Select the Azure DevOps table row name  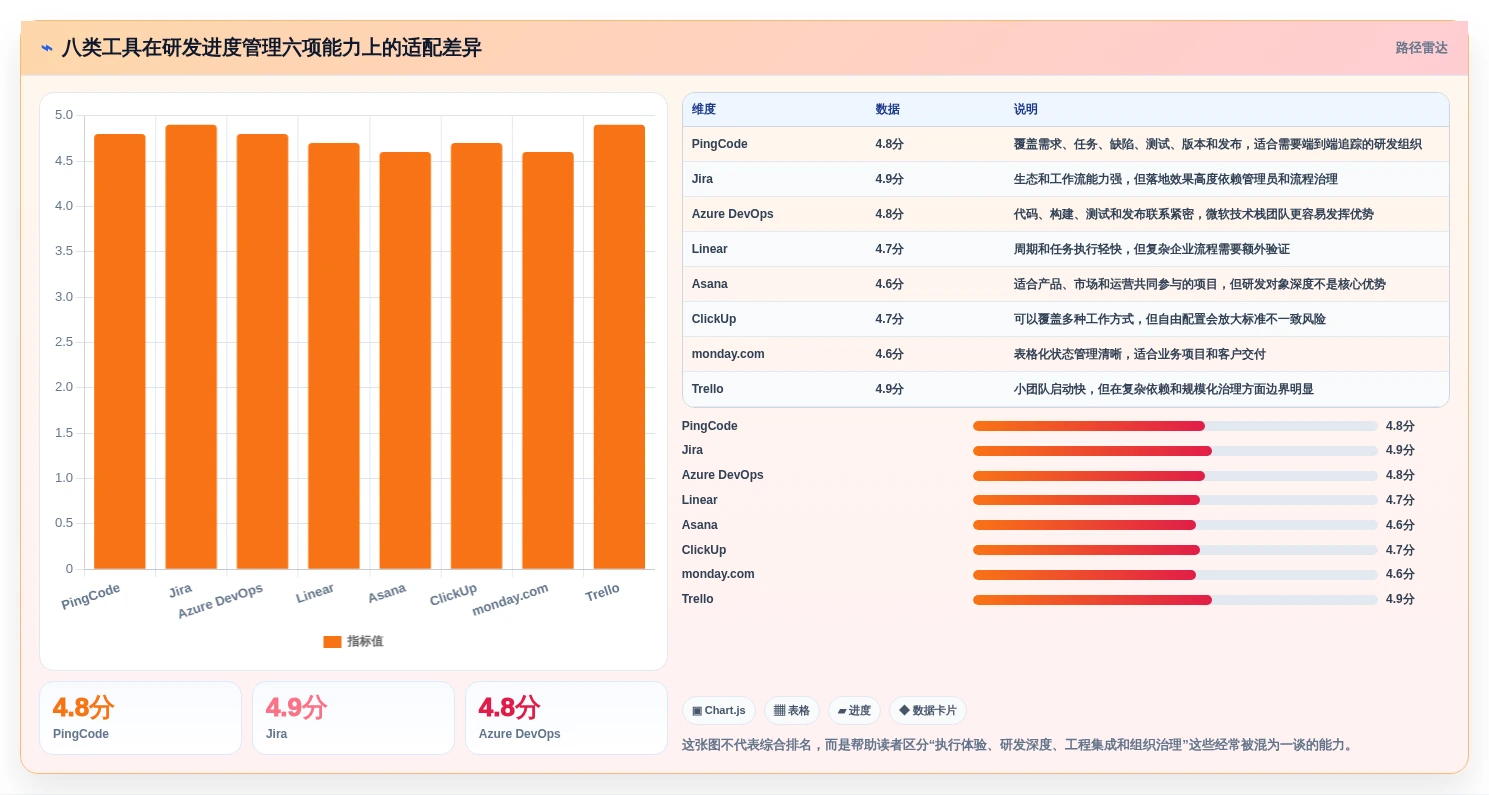[733, 214]
